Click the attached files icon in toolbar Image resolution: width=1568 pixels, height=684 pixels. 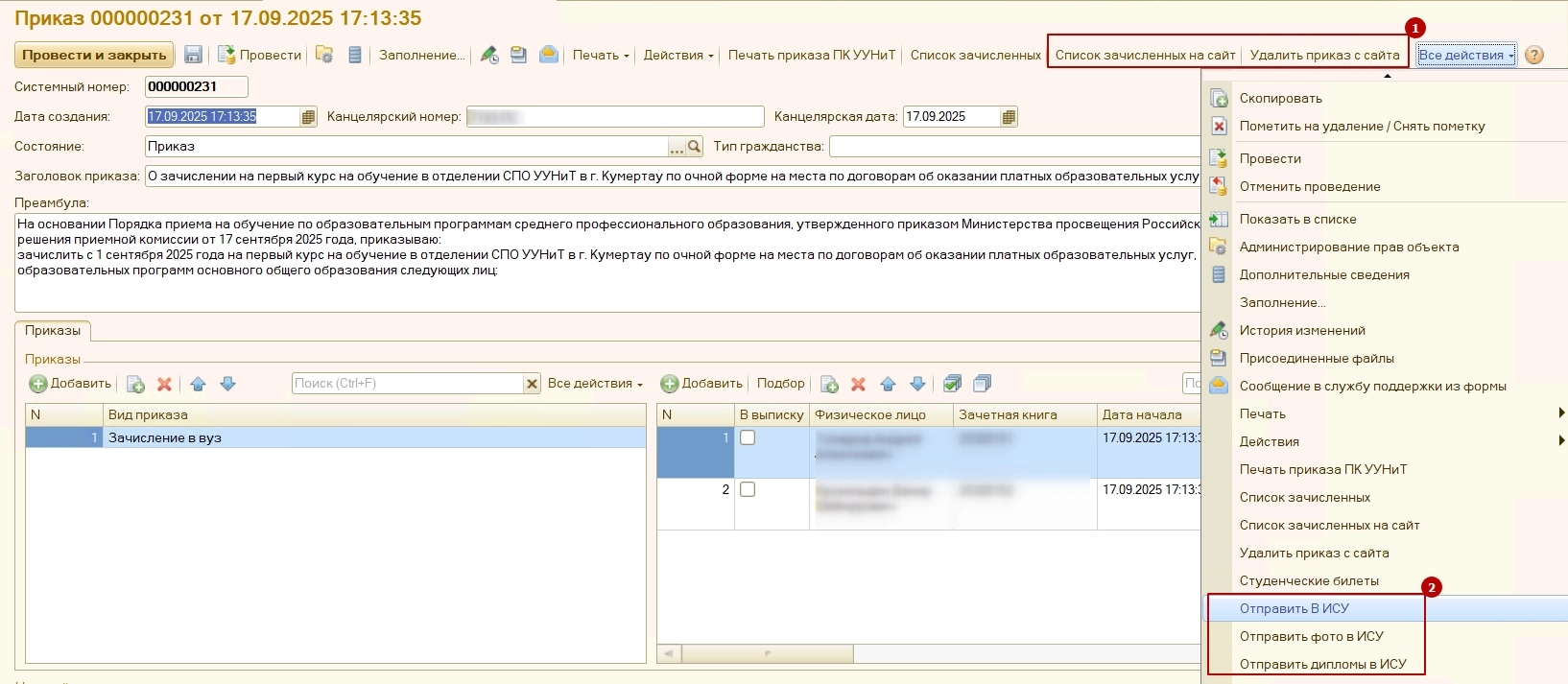point(518,55)
